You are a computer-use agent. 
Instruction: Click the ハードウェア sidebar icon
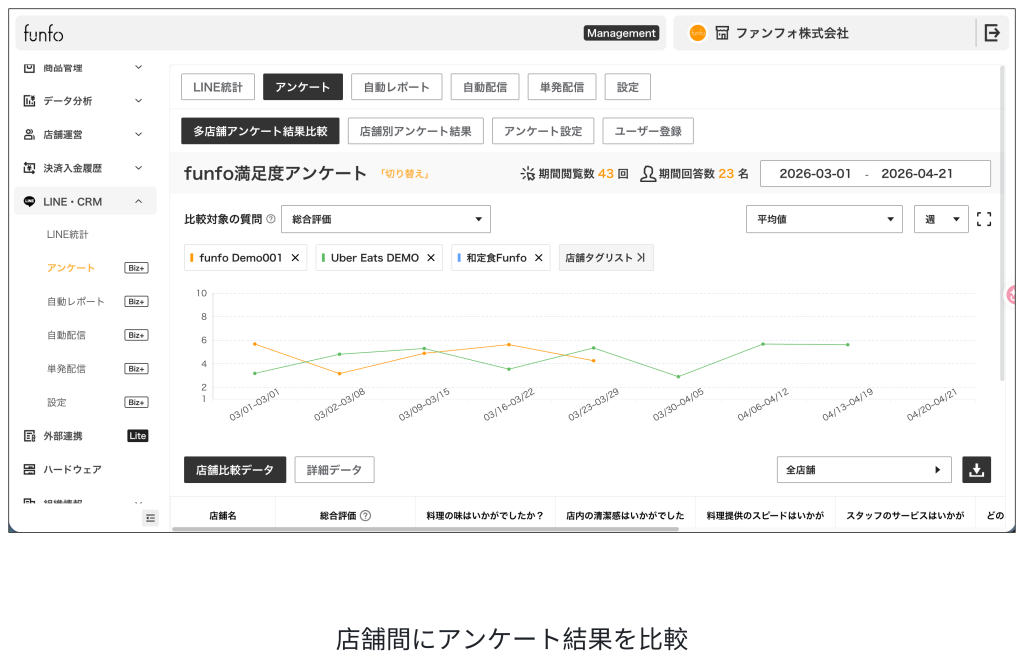(29, 469)
